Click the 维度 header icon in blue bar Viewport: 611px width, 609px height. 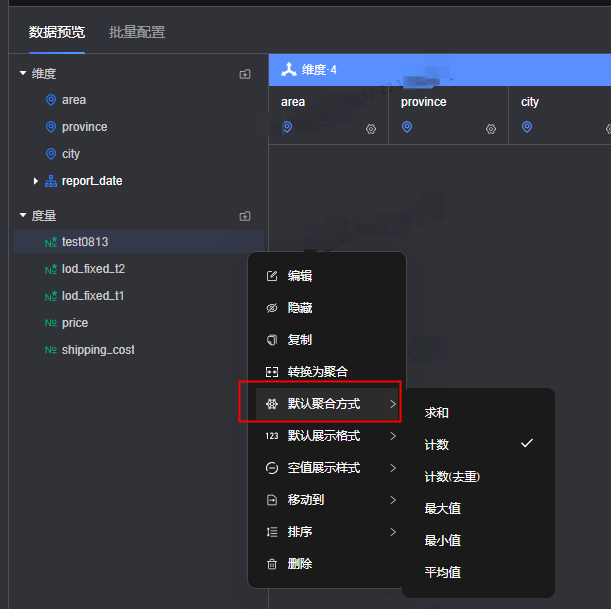click(288, 70)
